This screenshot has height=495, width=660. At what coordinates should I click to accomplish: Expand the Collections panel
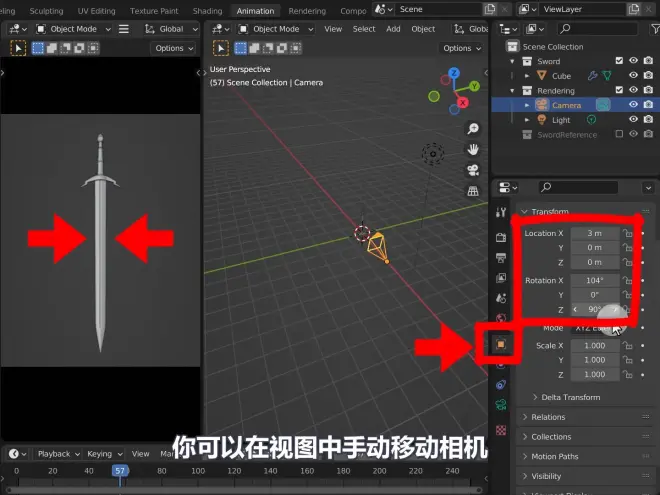coord(585,437)
